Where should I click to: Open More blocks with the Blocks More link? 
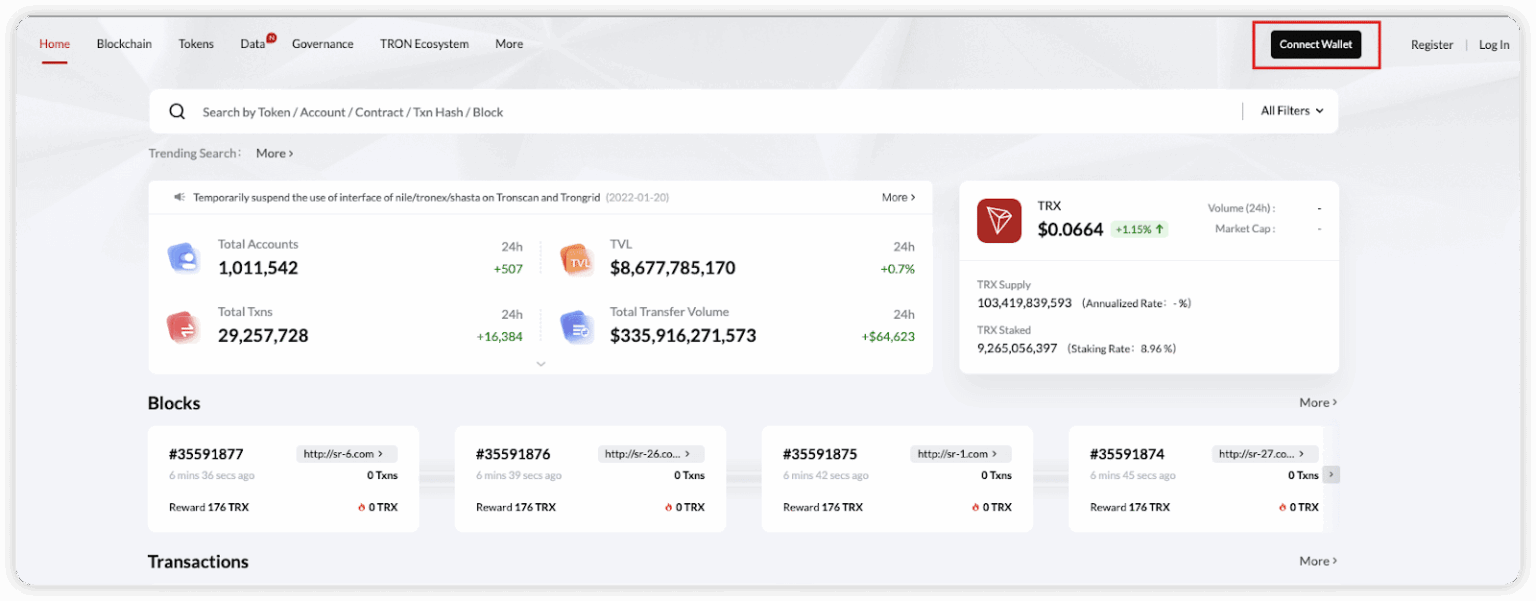pyautogui.click(x=1316, y=402)
